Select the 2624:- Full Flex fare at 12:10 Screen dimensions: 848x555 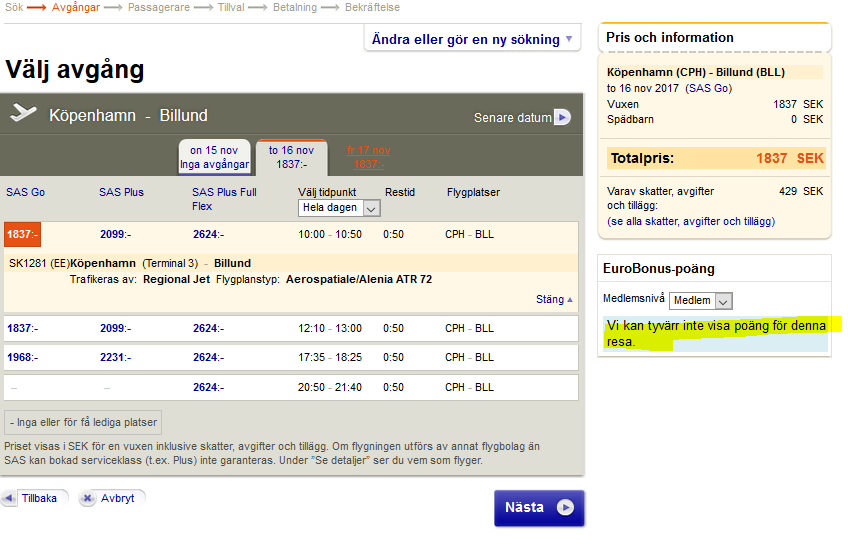click(x=208, y=328)
